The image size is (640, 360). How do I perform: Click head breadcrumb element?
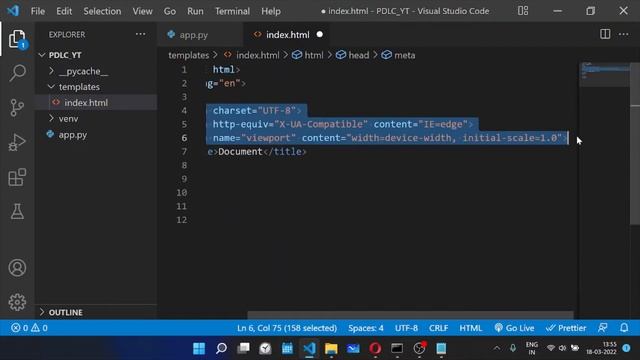tap(358, 55)
